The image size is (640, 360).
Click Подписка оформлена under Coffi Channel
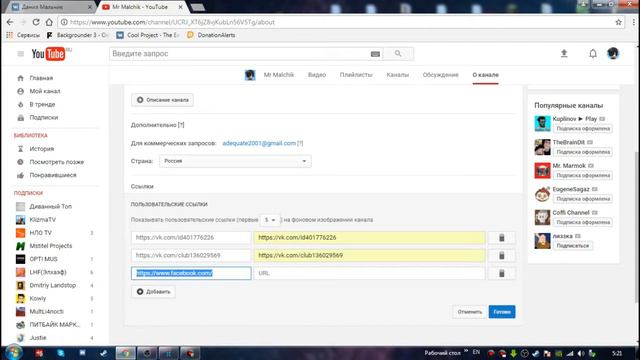(x=583, y=222)
